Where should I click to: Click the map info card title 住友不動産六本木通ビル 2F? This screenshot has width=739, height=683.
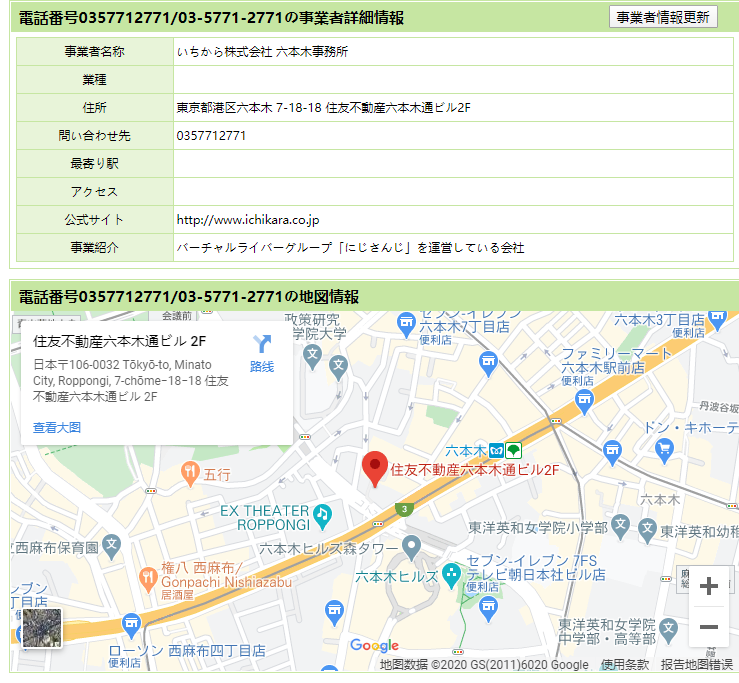119,341
